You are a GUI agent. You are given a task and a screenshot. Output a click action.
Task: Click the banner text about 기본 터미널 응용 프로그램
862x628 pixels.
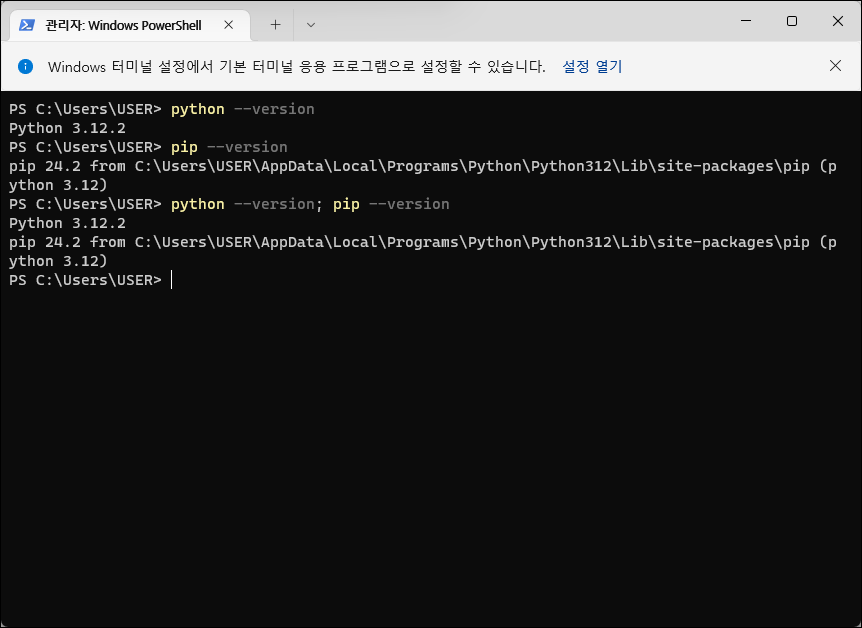click(x=296, y=67)
